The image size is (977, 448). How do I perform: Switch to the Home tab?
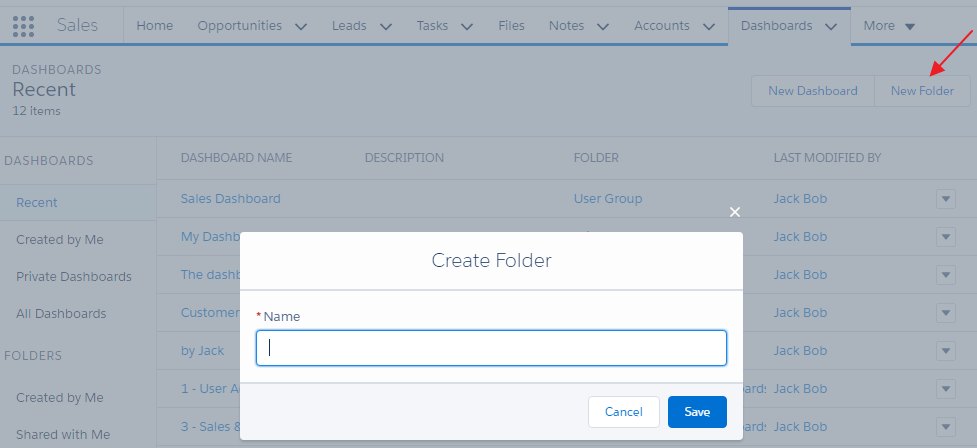pos(154,26)
